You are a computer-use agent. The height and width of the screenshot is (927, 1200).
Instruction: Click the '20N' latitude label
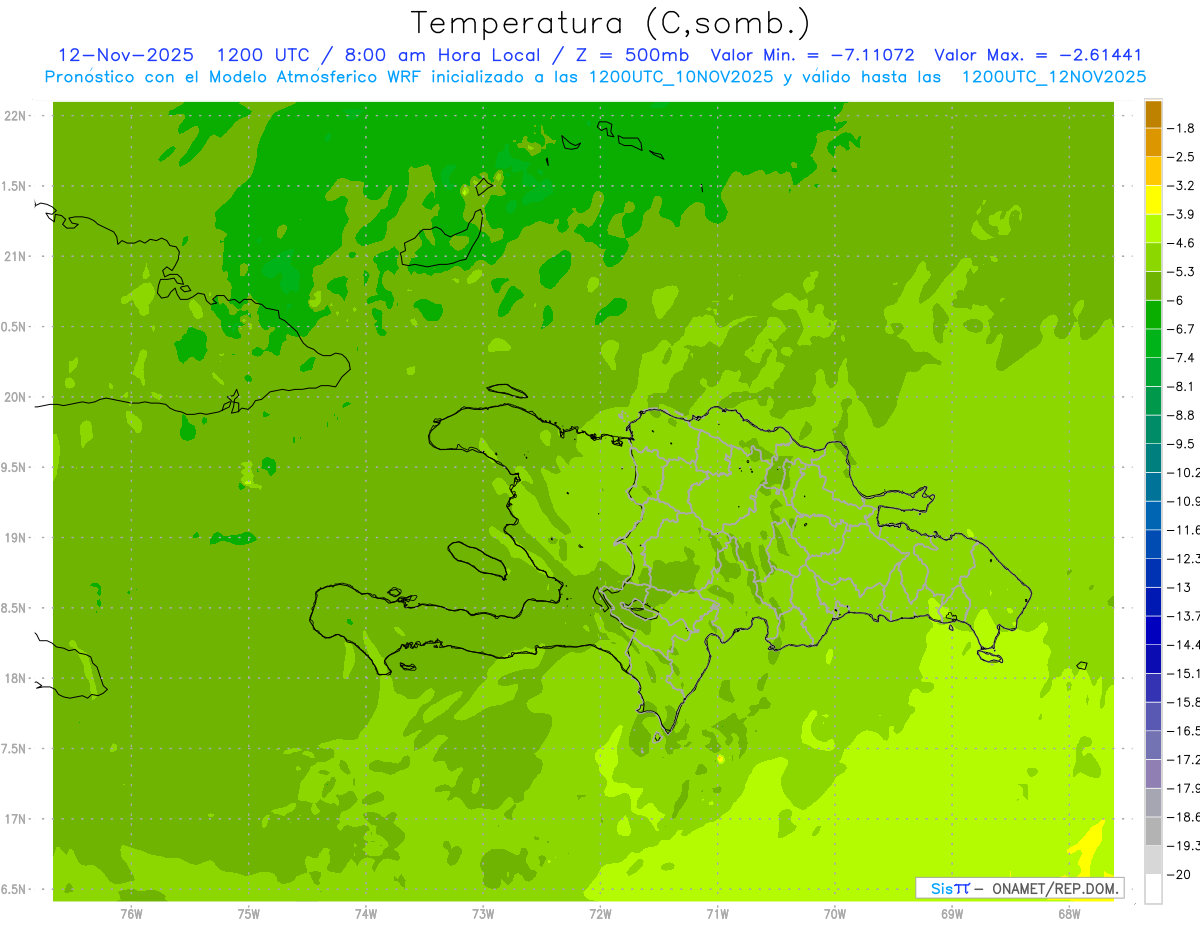pos(15,397)
